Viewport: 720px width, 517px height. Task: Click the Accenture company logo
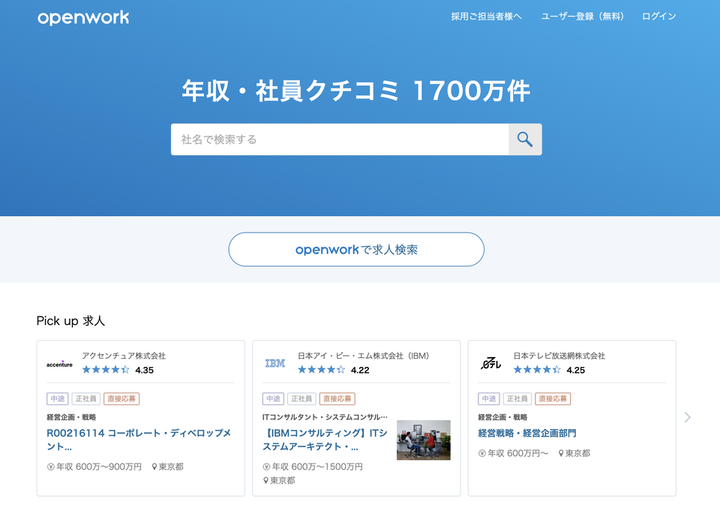(60, 364)
